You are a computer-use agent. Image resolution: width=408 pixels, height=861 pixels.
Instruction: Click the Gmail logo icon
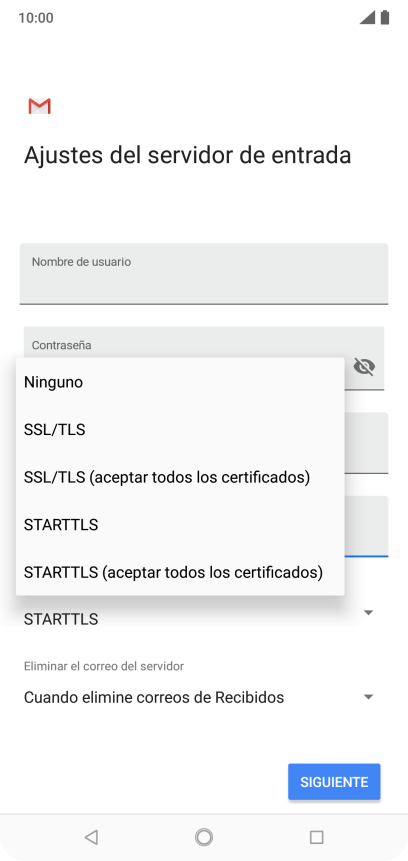point(40,106)
